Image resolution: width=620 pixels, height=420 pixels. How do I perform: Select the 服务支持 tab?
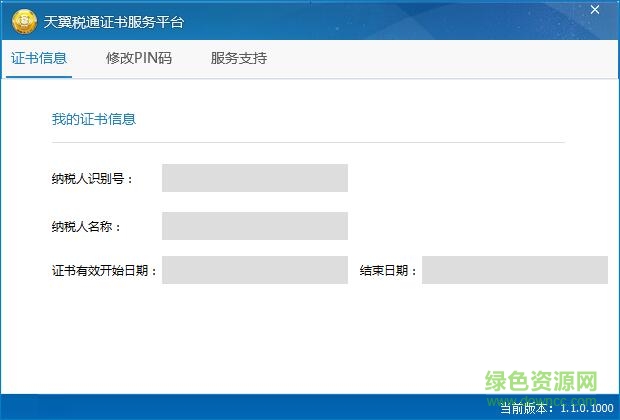click(239, 58)
